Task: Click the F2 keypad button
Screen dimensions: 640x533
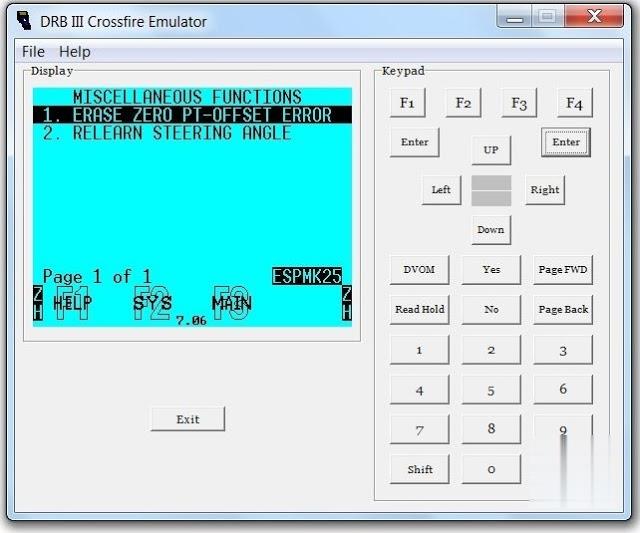Action: click(x=463, y=103)
